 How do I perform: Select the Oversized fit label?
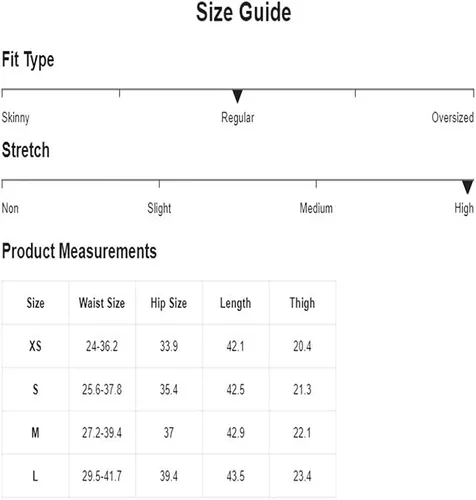click(452, 117)
